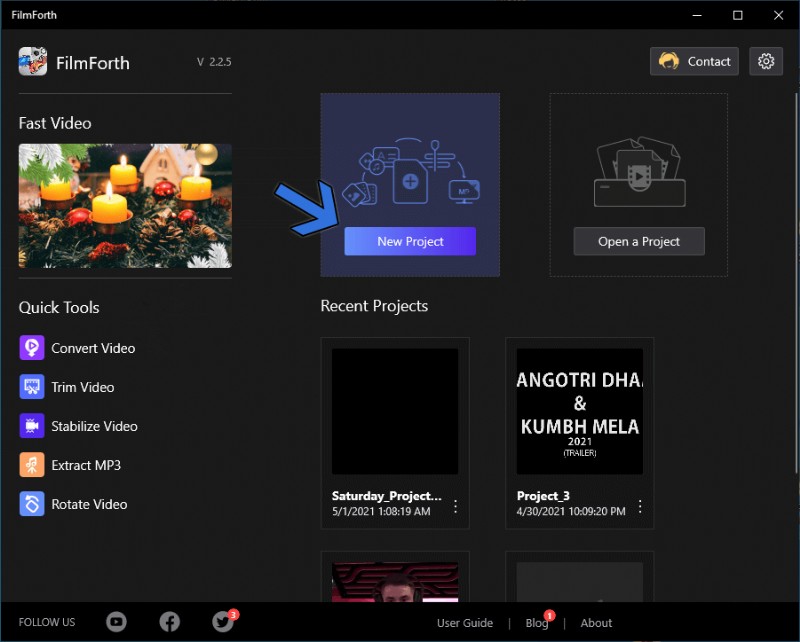Image resolution: width=800 pixels, height=642 pixels.
Task: Click the FilmForth app logo
Action: [33, 61]
